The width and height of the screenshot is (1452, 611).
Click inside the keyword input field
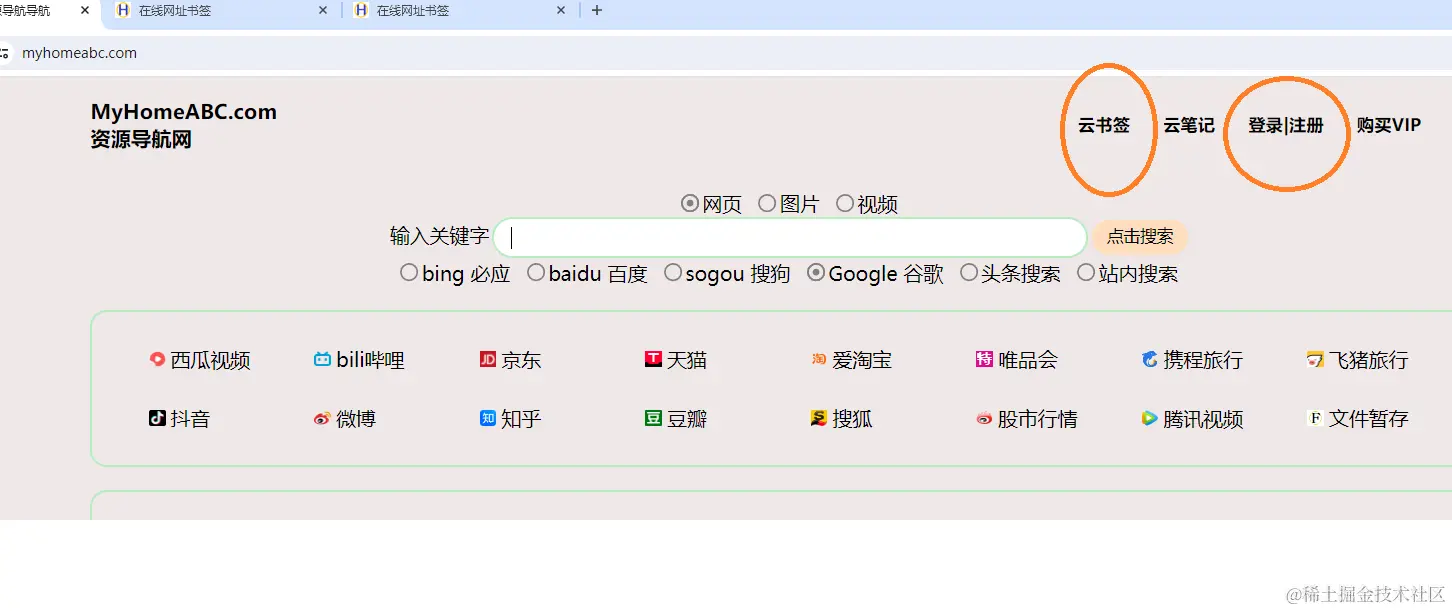click(x=790, y=237)
